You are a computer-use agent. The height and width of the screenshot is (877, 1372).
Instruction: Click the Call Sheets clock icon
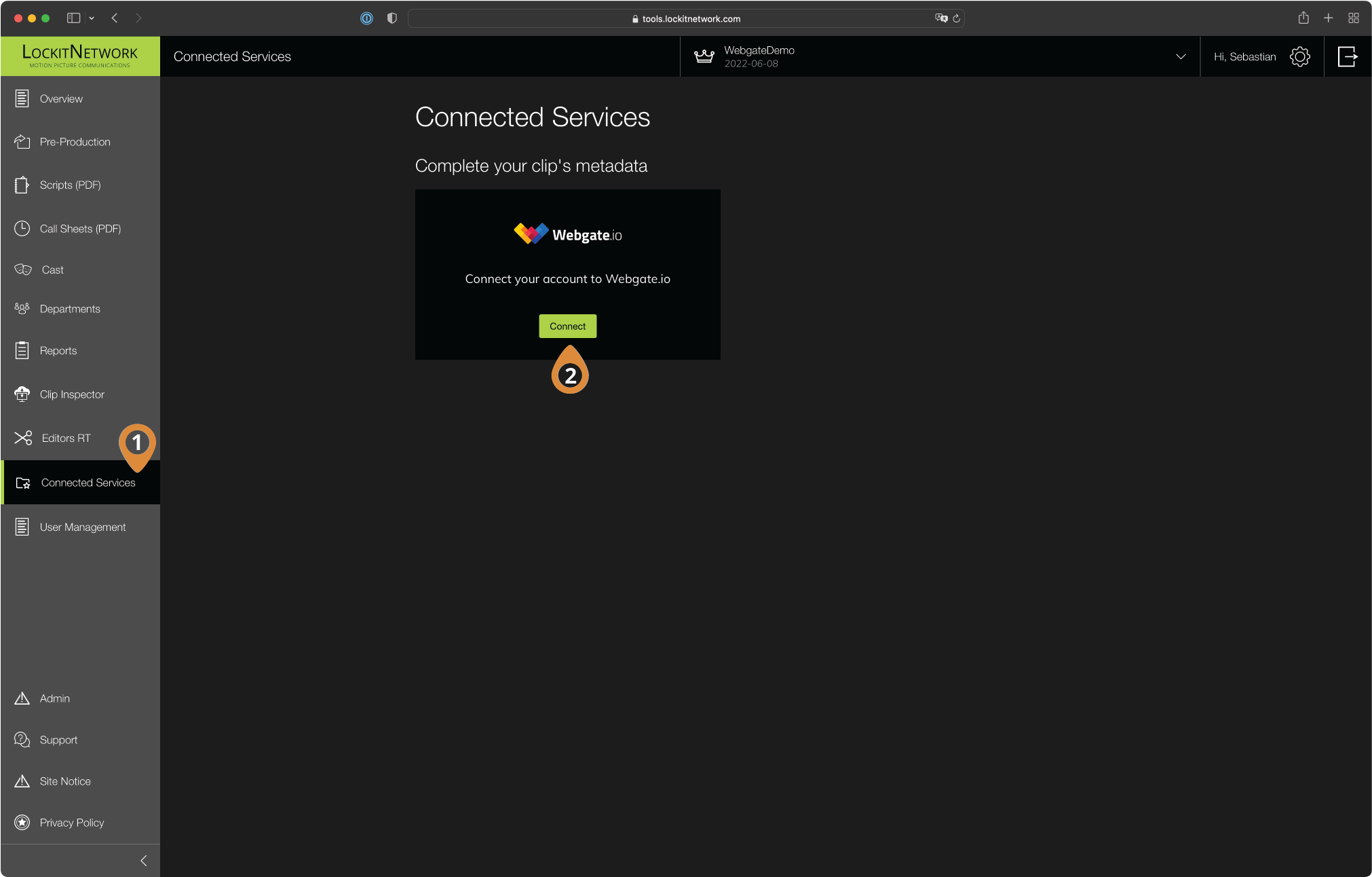[x=22, y=228]
